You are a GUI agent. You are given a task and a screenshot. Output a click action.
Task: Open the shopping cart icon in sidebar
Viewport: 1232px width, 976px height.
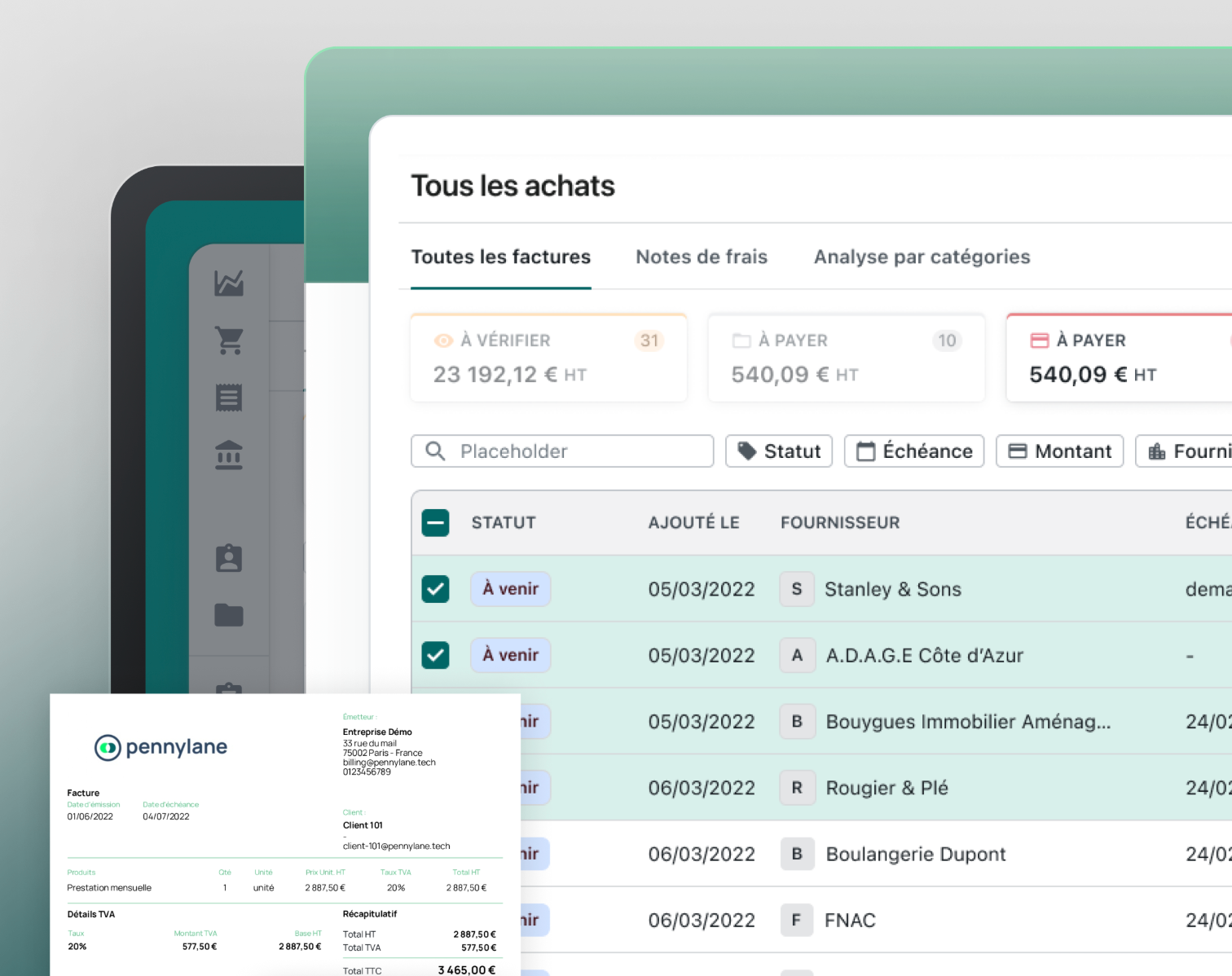(229, 341)
